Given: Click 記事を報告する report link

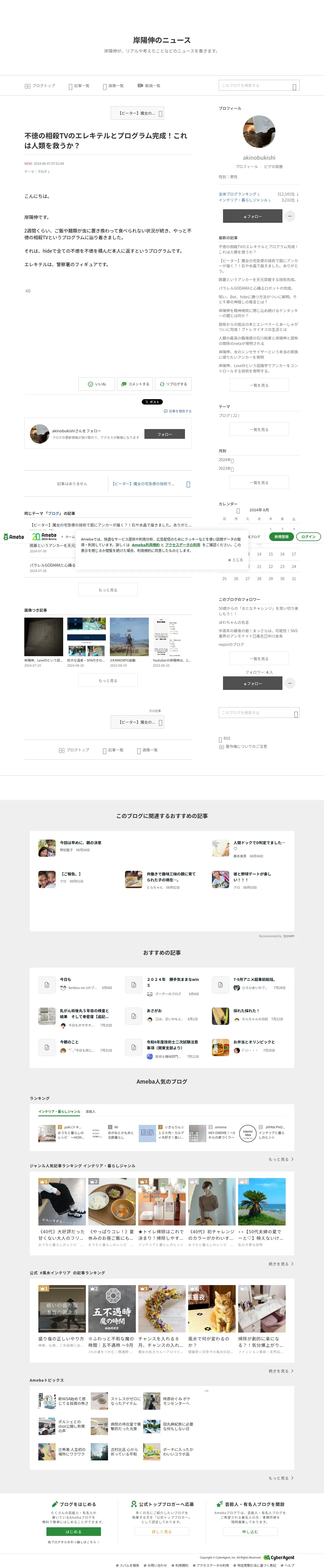Looking at the screenshot, I should (x=178, y=411).
